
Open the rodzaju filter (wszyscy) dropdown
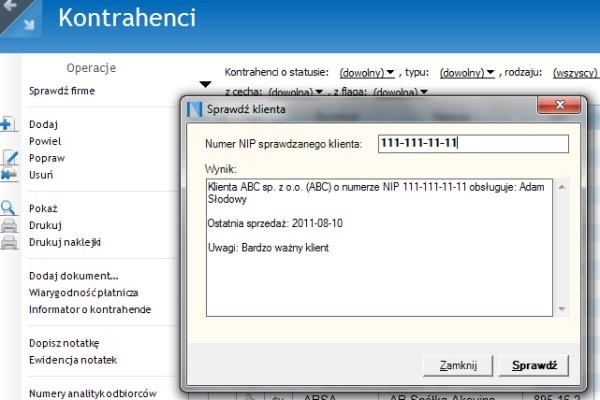(x=575, y=73)
